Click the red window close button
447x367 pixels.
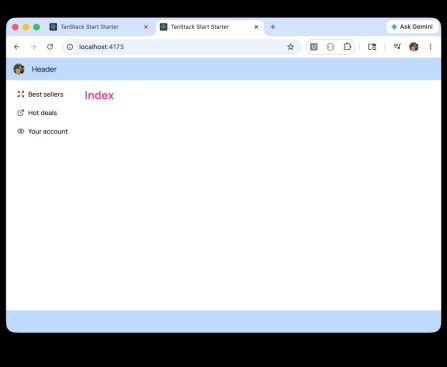pos(15,27)
